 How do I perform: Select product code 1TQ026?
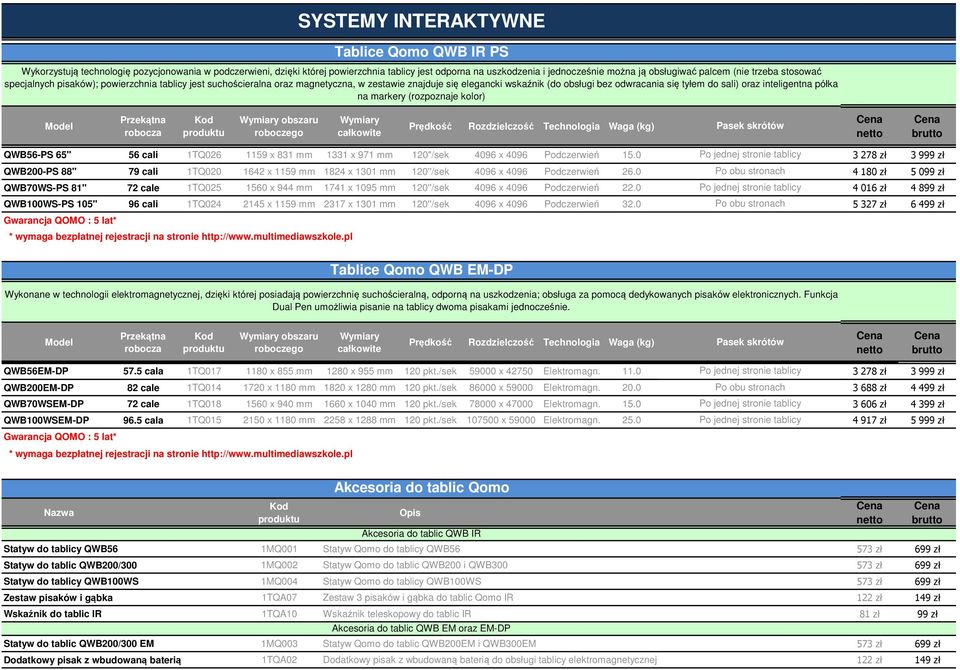204,155
